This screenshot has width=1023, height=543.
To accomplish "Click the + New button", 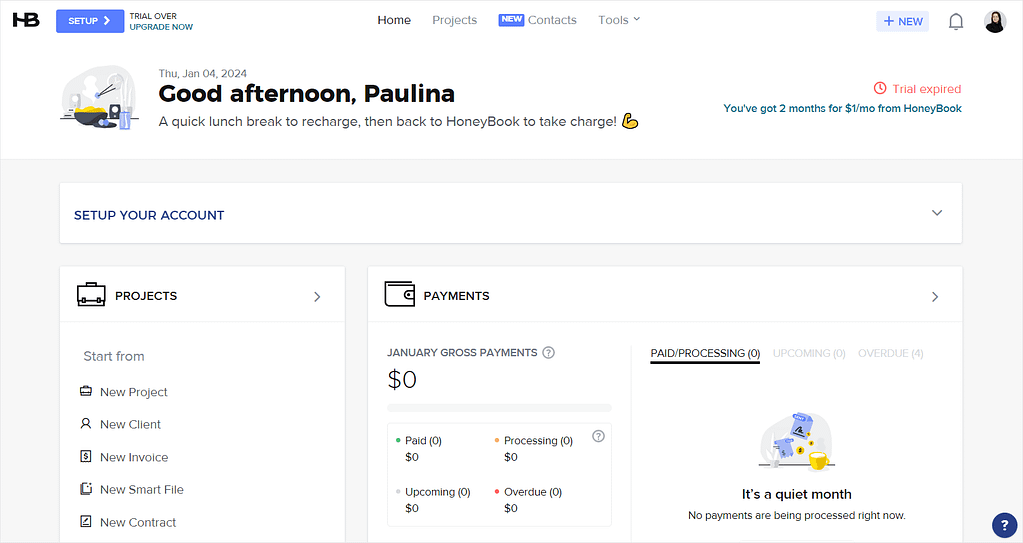I will [902, 22].
